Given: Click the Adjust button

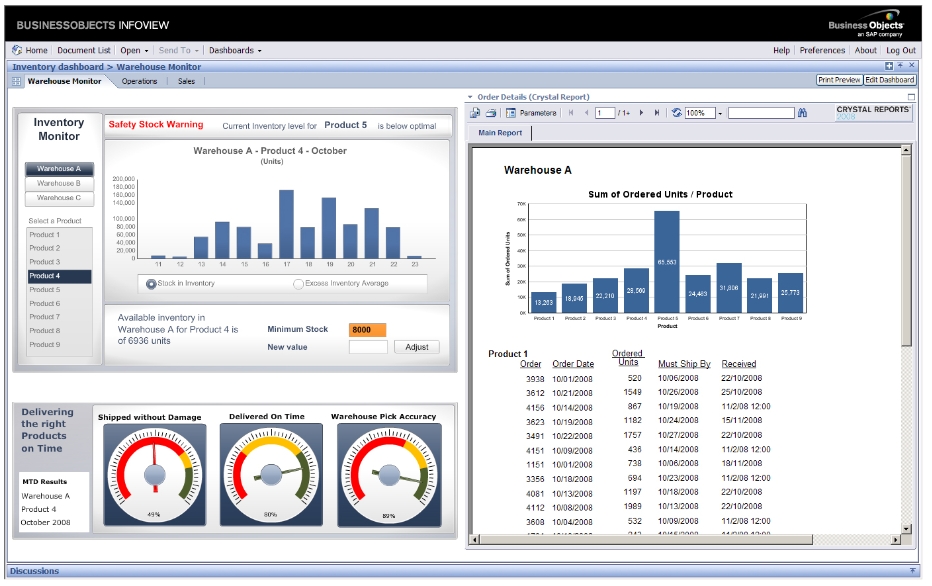Looking at the screenshot, I should point(417,347).
